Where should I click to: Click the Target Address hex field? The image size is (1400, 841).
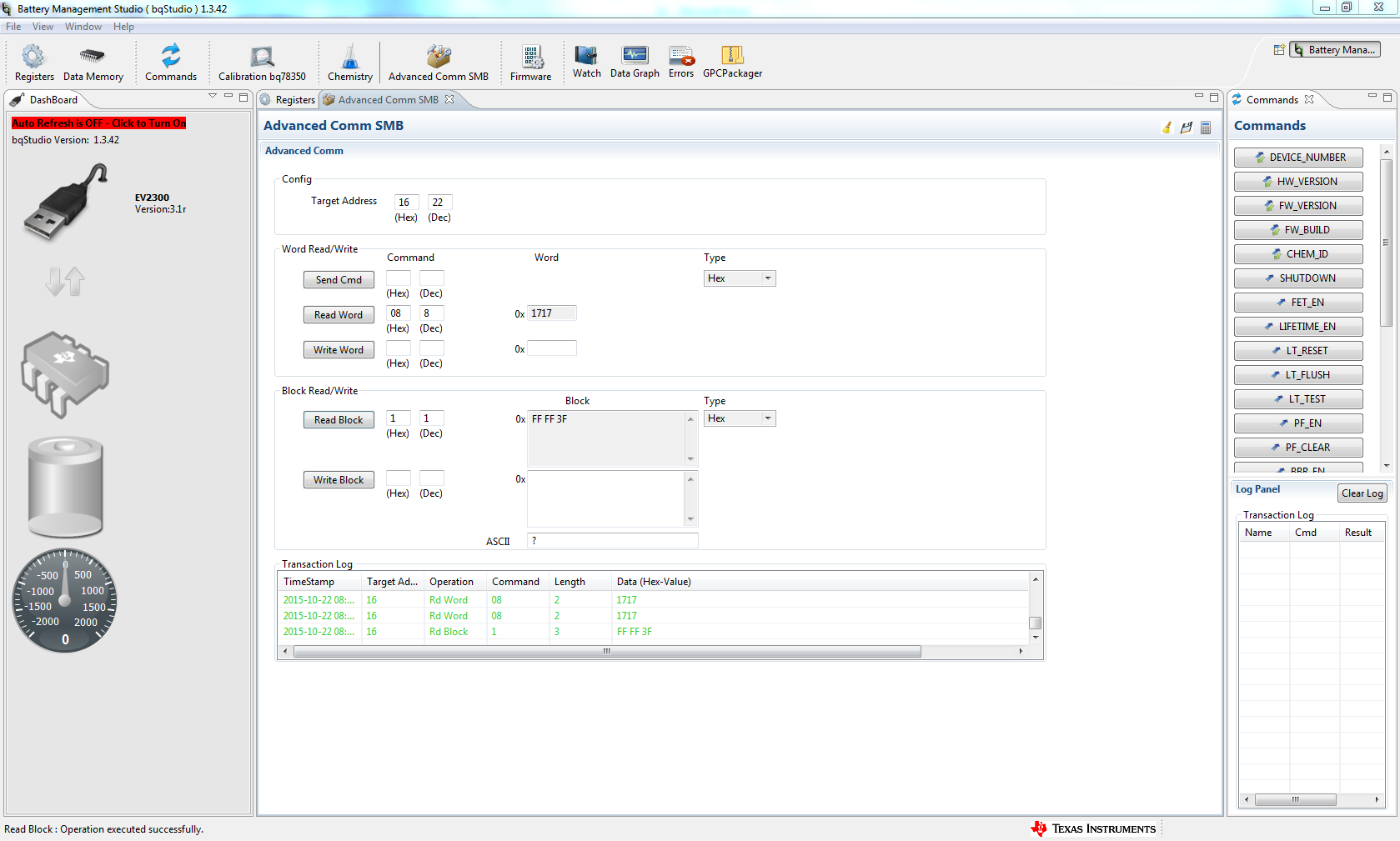(x=406, y=203)
